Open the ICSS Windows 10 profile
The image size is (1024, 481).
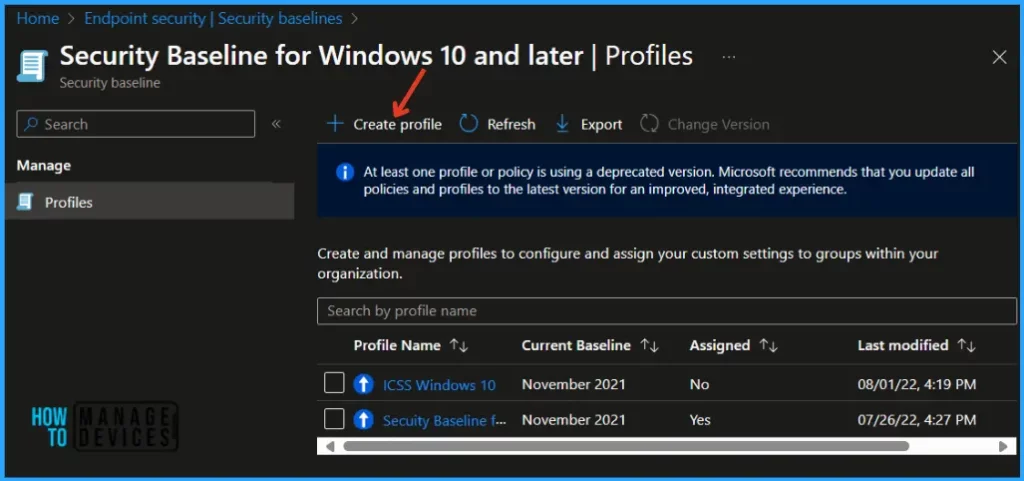[439, 384]
